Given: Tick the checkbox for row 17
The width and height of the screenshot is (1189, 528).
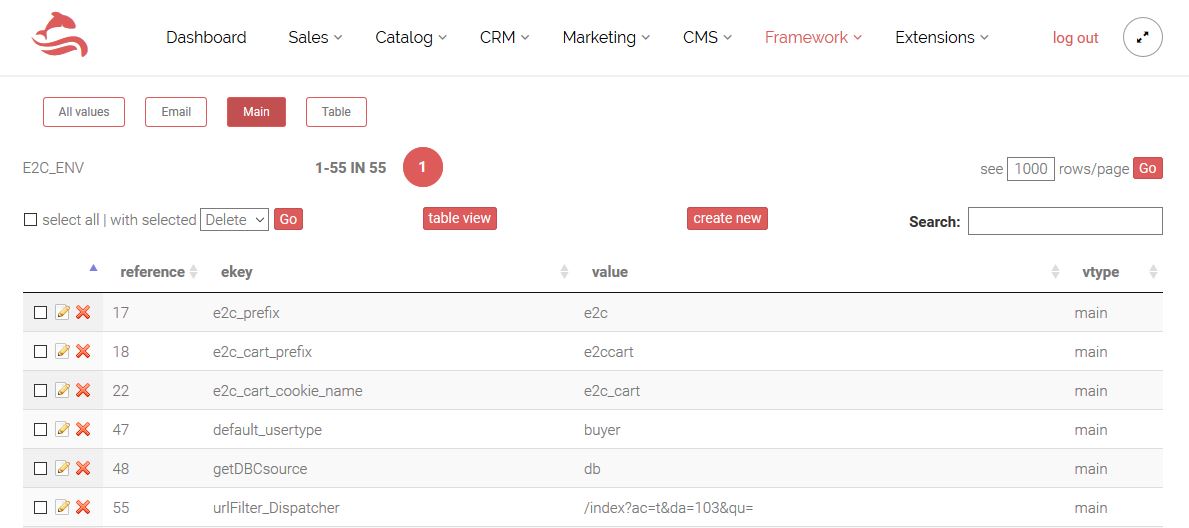Looking at the screenshot, I should (x=41, y=313).
